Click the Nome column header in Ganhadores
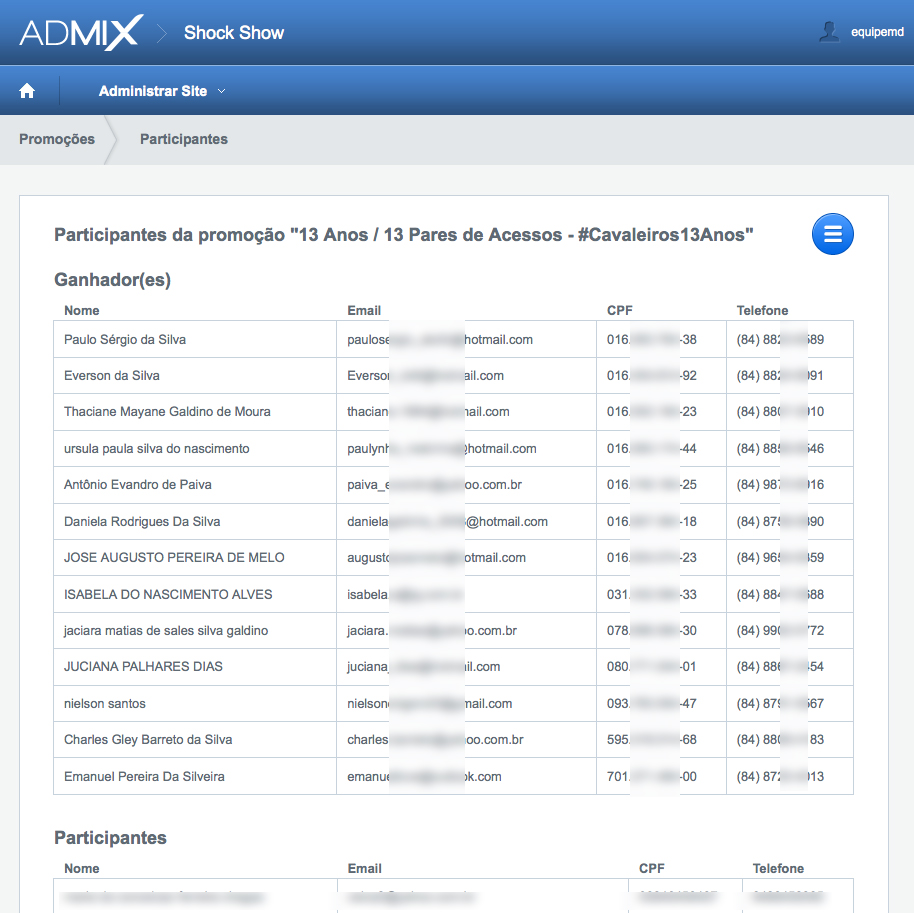 tap(82, 310)
